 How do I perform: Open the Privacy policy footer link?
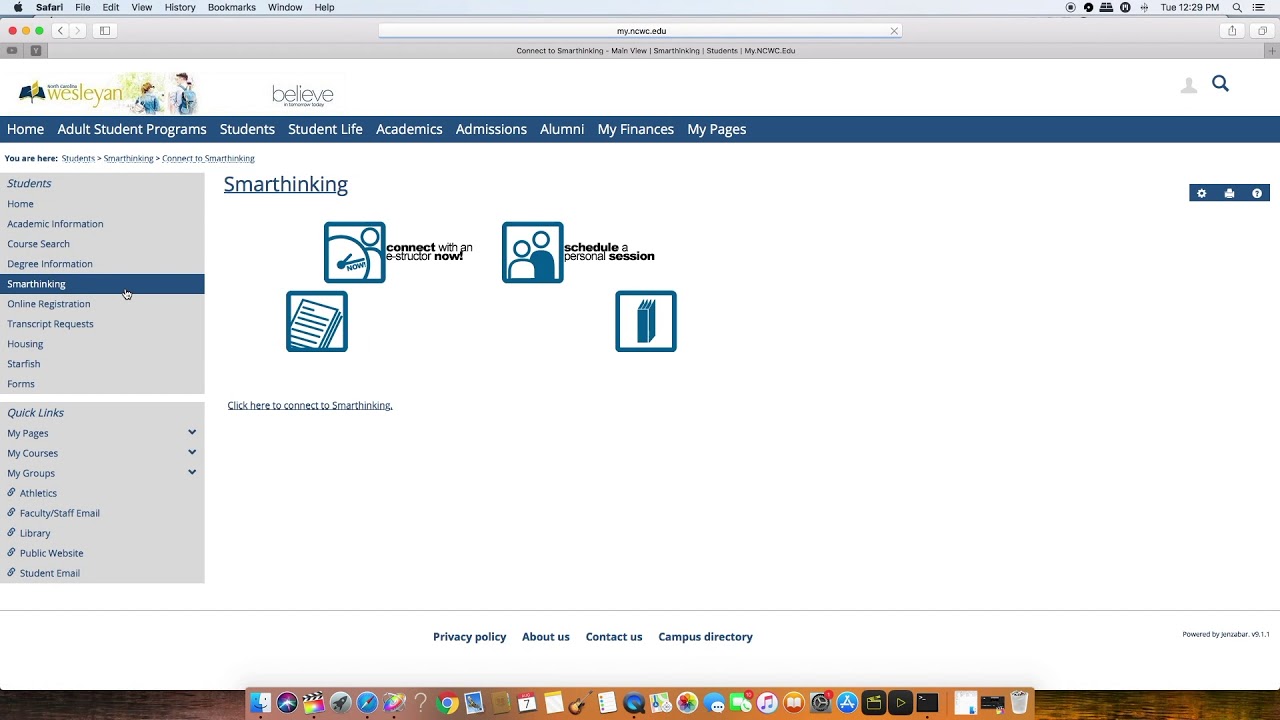[x=470, y=637]
